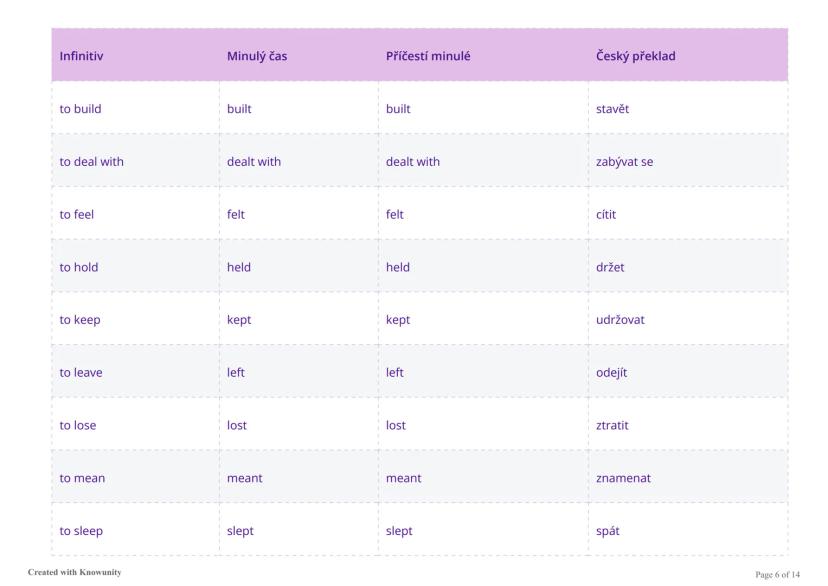Click the 'to deal with' cell
The image size is (828, 586).
(91, 161)
